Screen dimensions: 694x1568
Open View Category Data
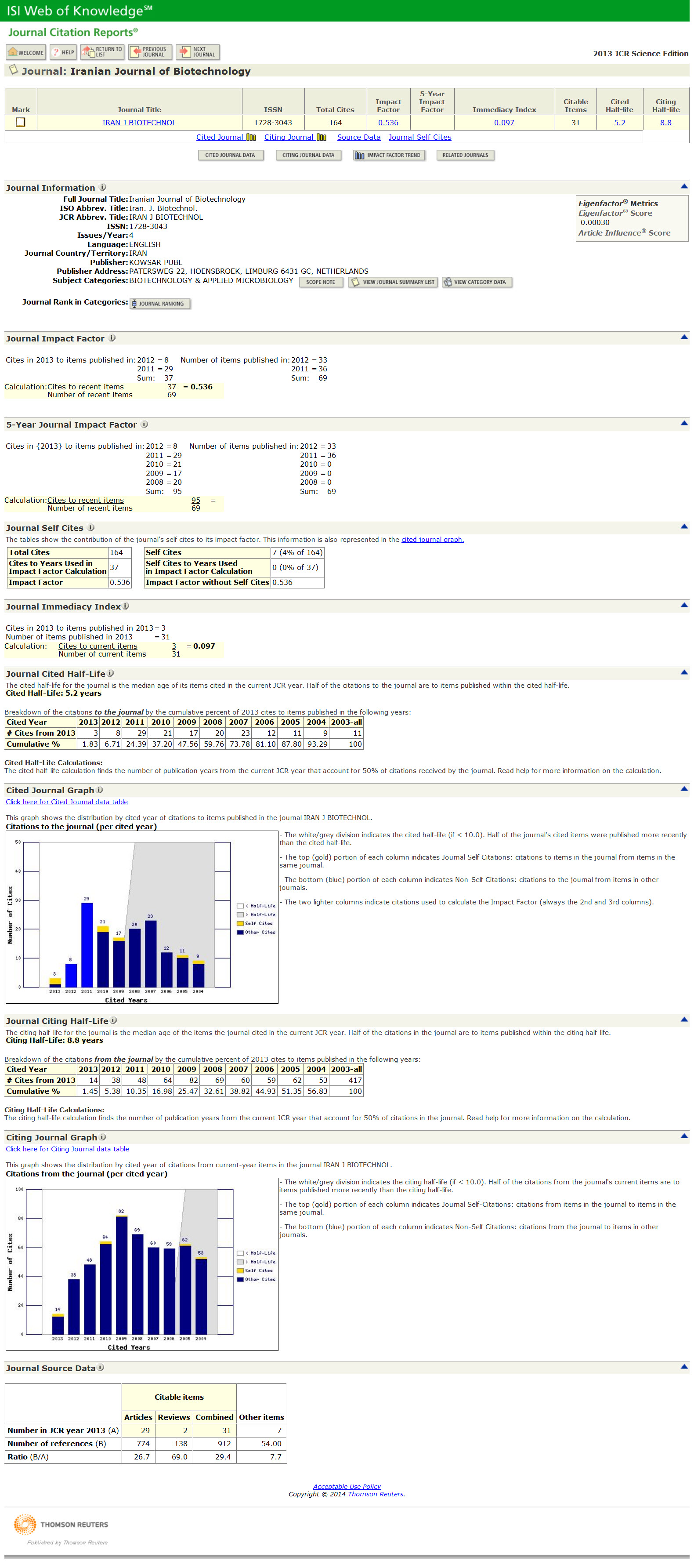coord(477,283)
